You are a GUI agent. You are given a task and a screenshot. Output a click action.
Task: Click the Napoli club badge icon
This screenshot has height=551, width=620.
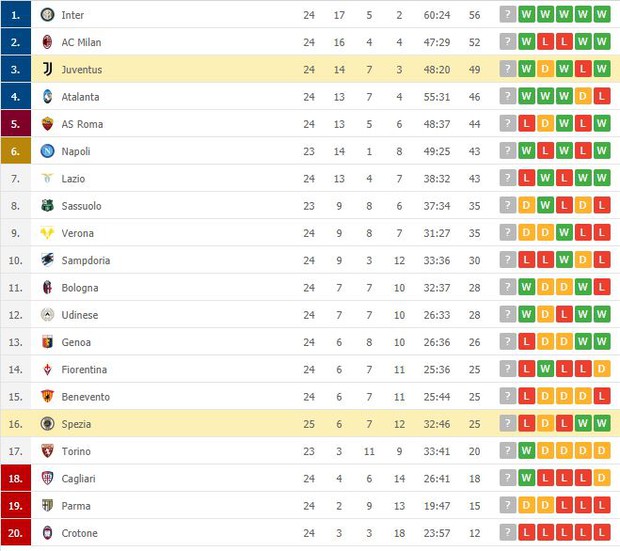click(47, 151)
